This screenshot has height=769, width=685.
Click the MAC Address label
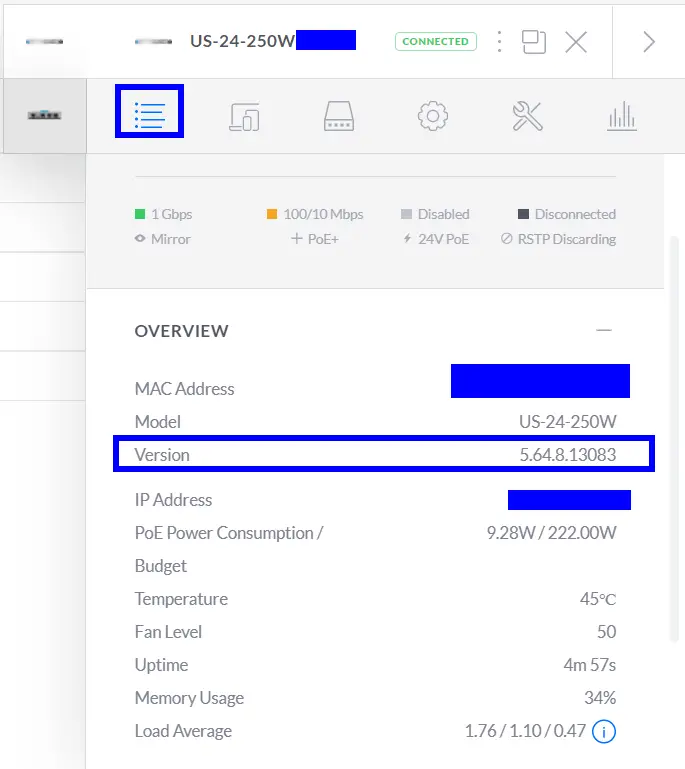click(x=184, y=389)
